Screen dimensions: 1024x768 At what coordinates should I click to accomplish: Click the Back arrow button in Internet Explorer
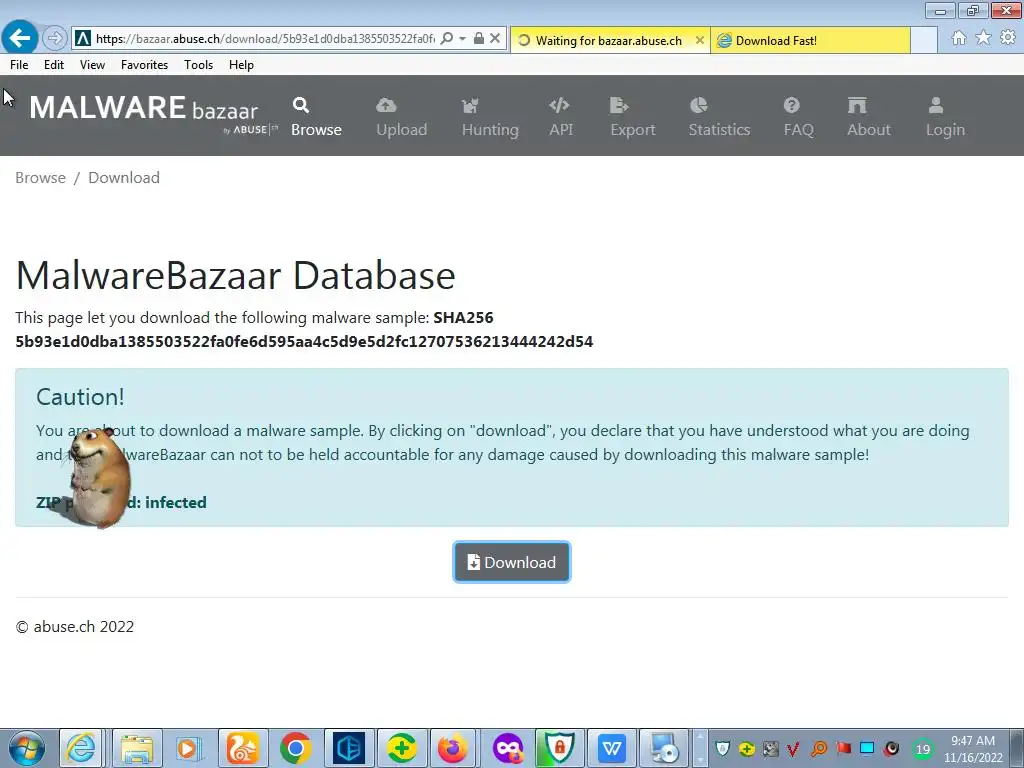tap(20, 38)
